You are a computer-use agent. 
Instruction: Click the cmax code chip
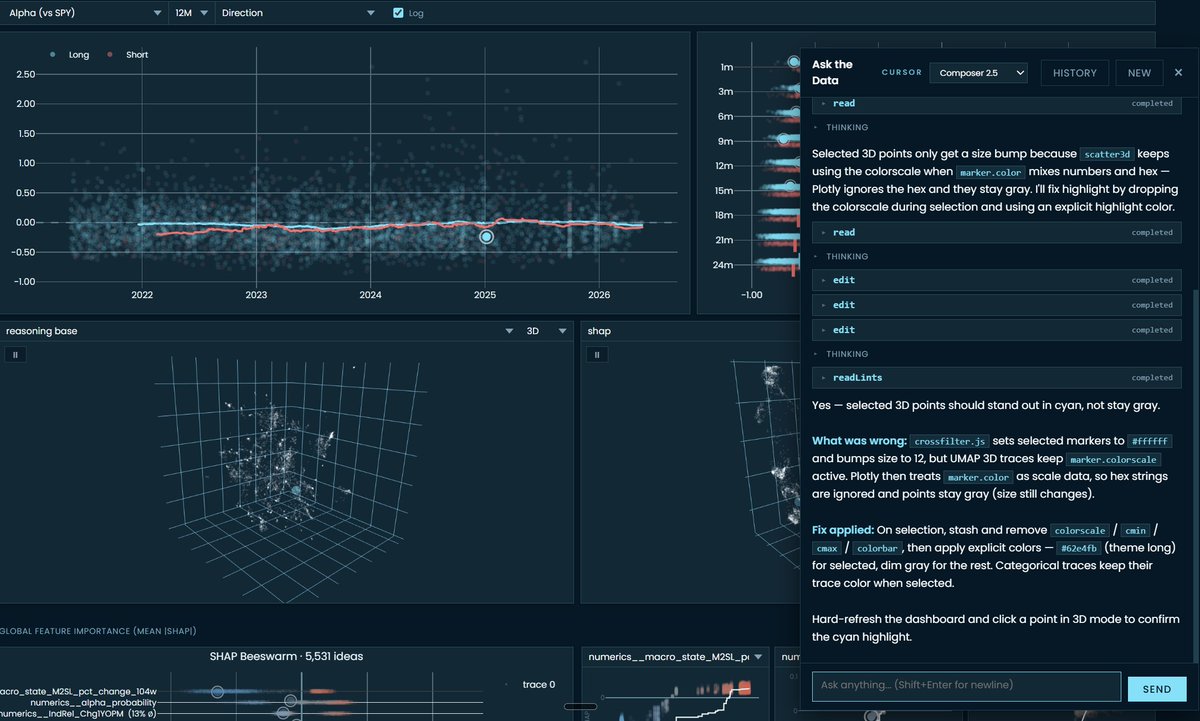click(x=827, y=548)
